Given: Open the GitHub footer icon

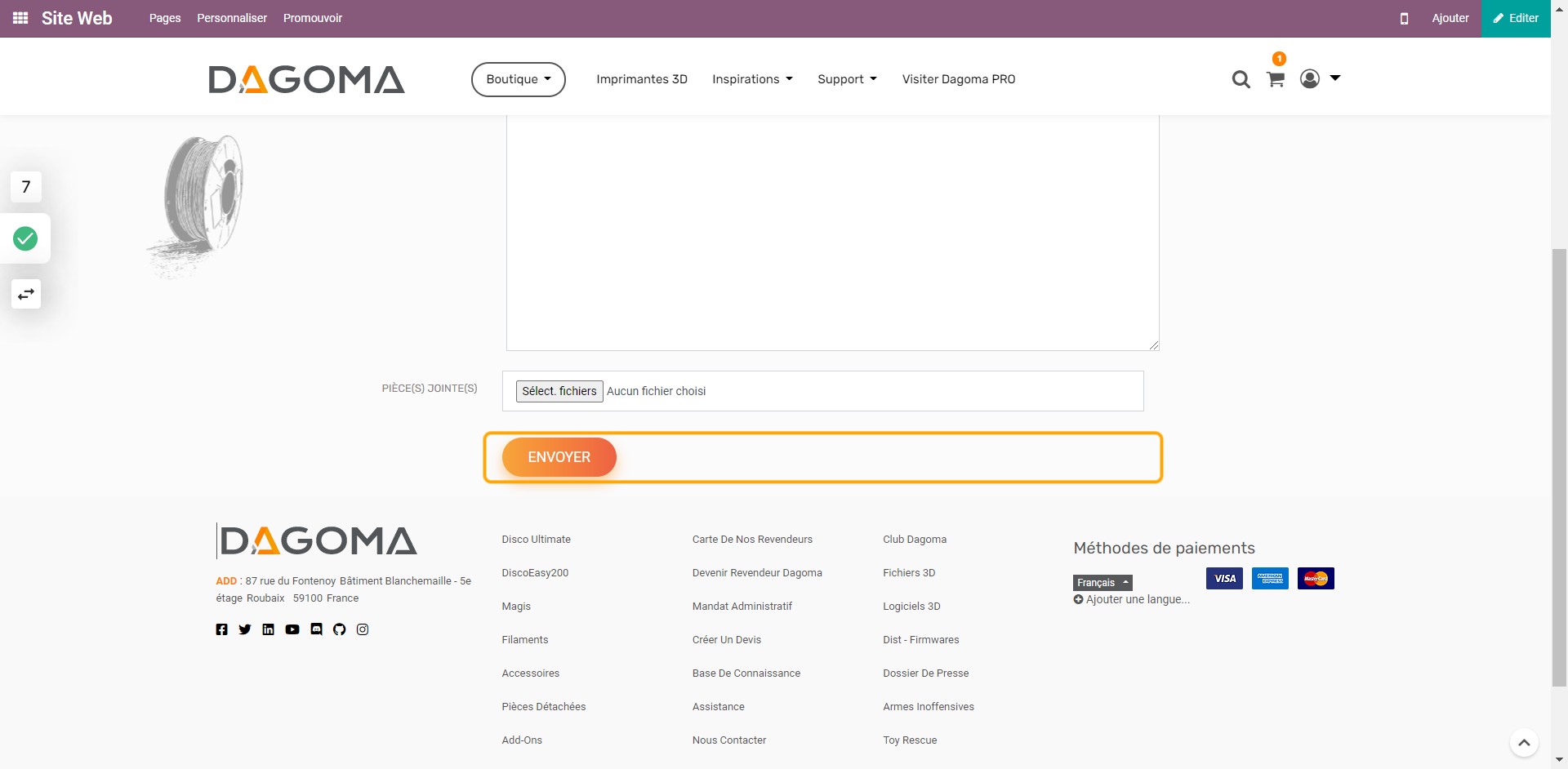Looking at the screenshot, I should [340, 629].
